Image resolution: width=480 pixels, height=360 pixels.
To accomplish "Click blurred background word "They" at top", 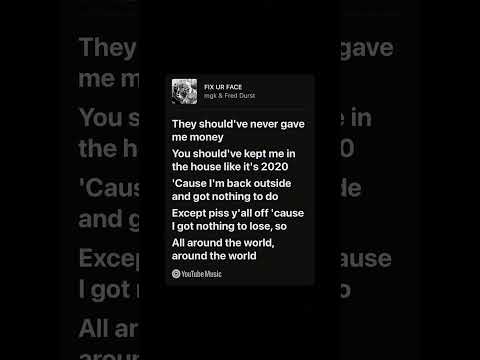I will point(108,48).
